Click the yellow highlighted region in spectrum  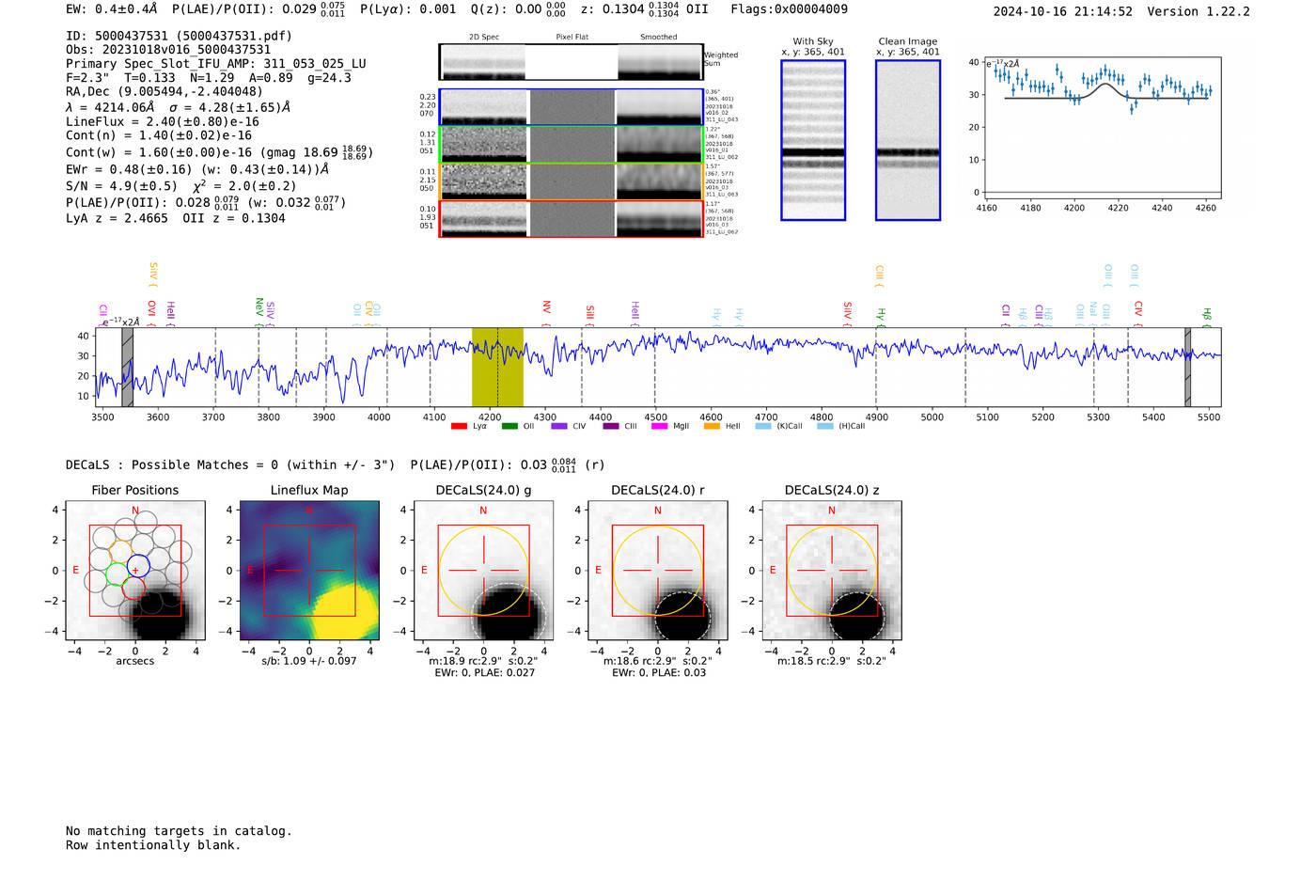click(x=497, y=367)
